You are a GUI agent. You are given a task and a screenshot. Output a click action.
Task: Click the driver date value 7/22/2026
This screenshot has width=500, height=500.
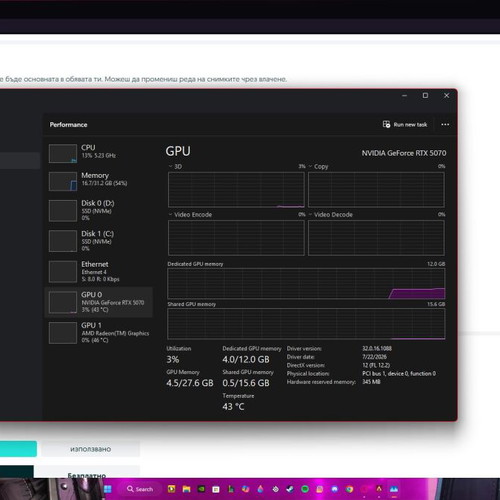point(374,357)
